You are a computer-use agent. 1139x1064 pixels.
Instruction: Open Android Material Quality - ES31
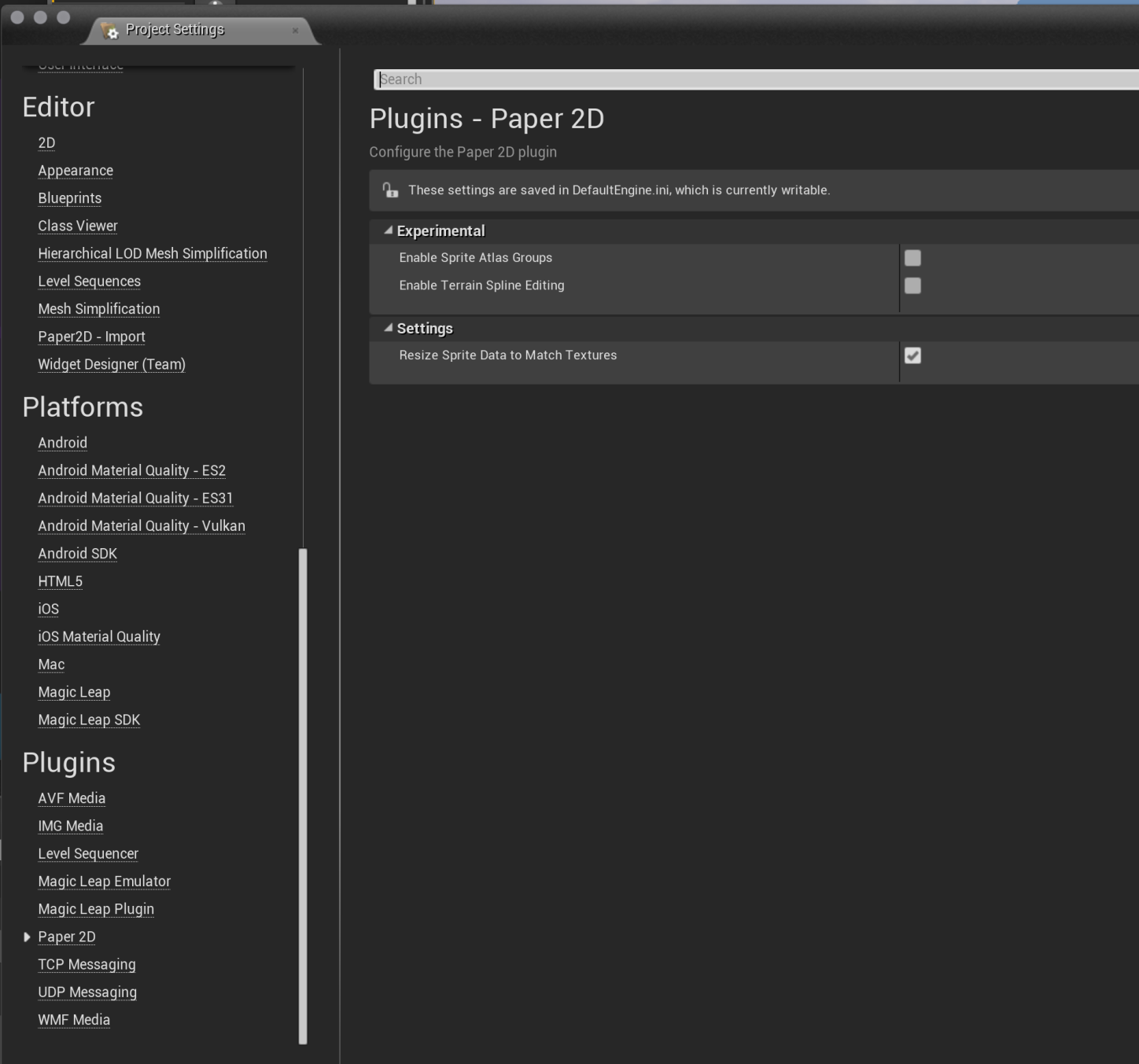[135, 498]
